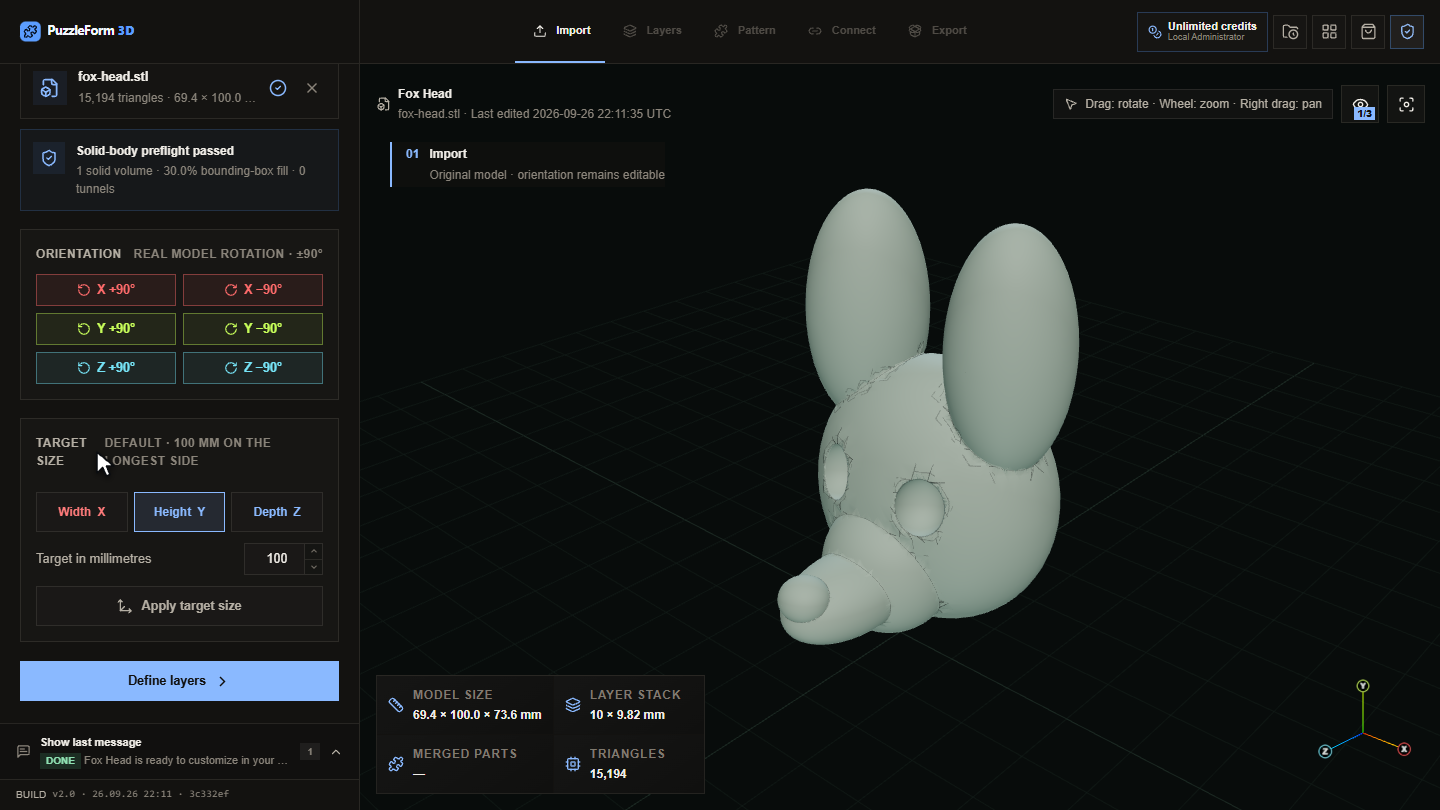Viewport: 1440px width, 810px height.
Task: Click the message count badge 1
Action: pyautogui.click(x=310, y=752)
